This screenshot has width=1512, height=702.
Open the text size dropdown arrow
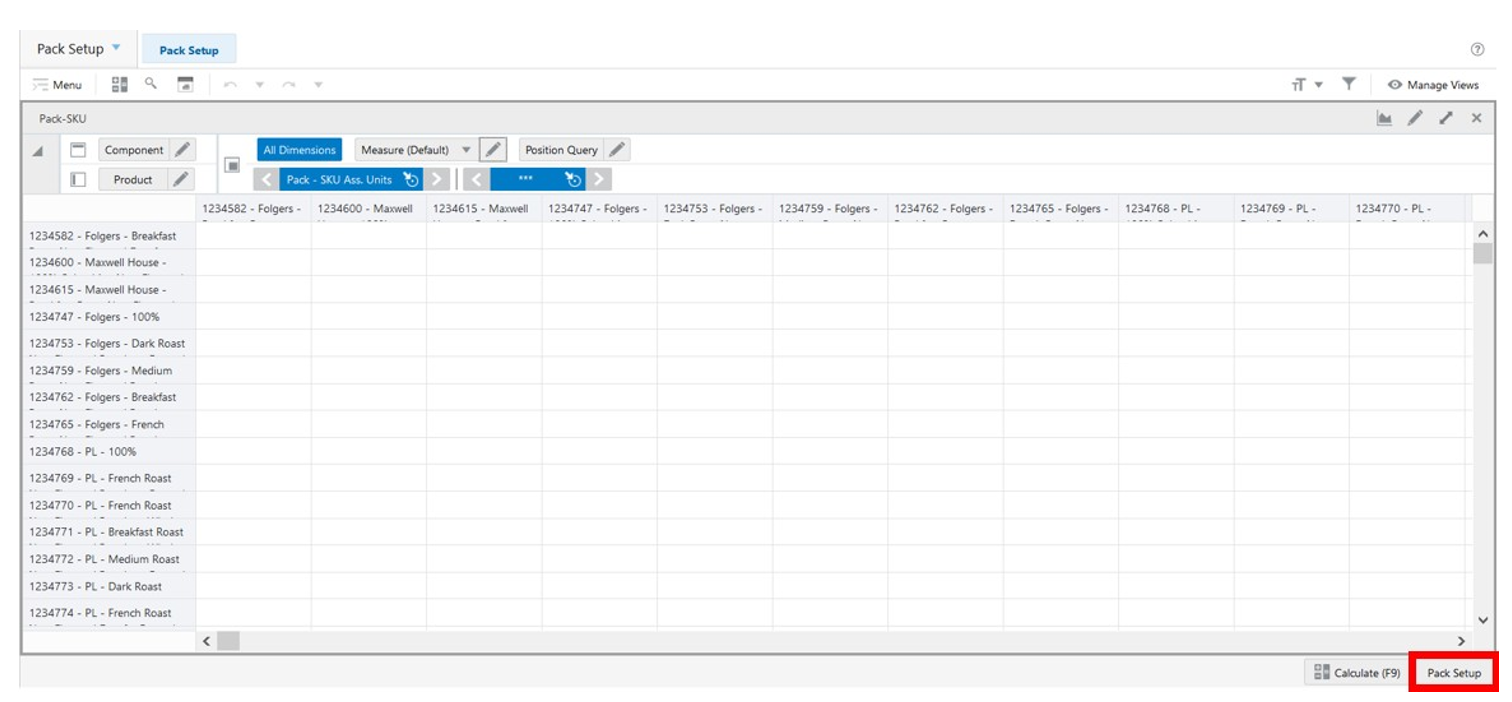coord(1319,85)
